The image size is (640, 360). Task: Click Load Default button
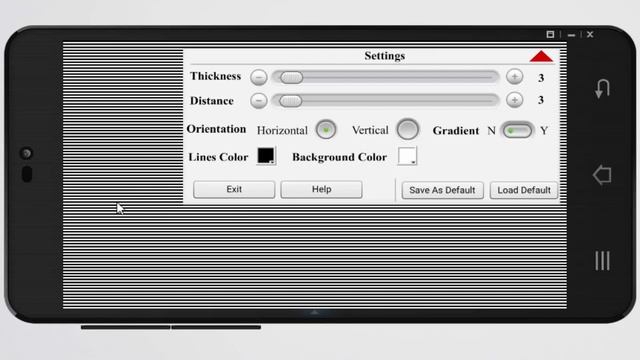click(524, 190)
